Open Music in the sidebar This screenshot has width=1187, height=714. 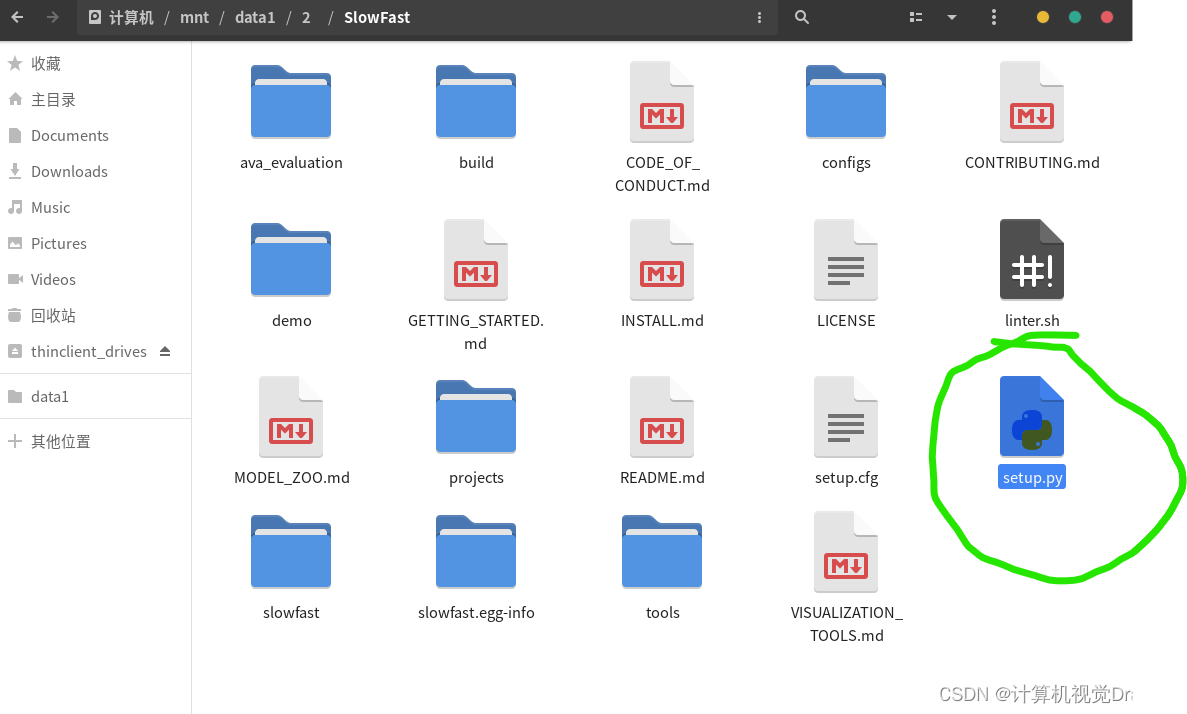pos(95,207)
